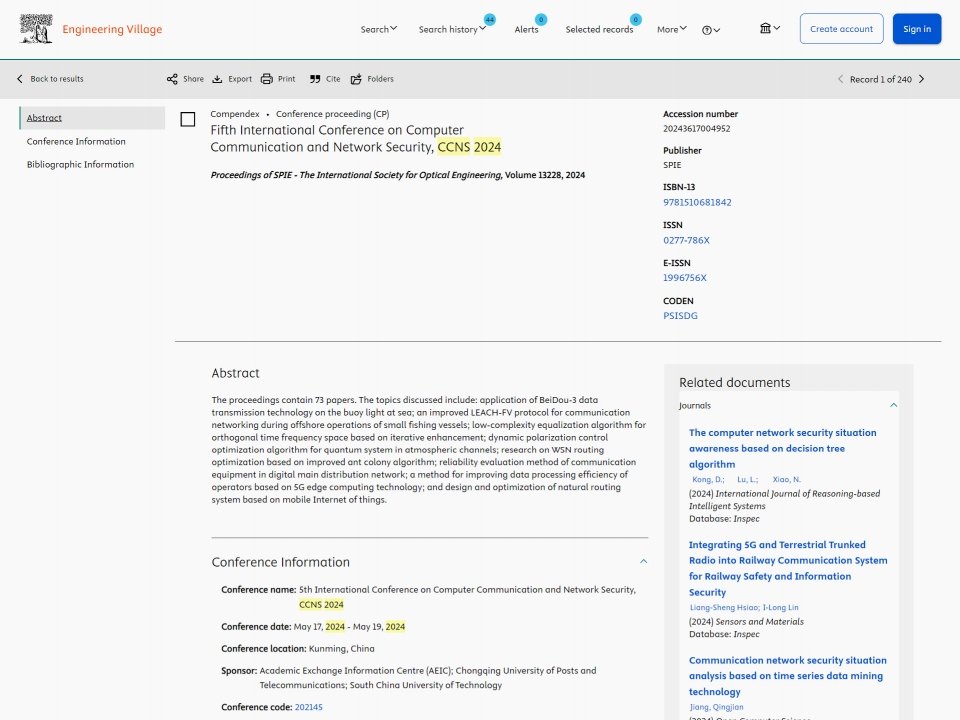960x720 pixels.
Task: Go to the previous record arrow
Action: tap(841, 79)
